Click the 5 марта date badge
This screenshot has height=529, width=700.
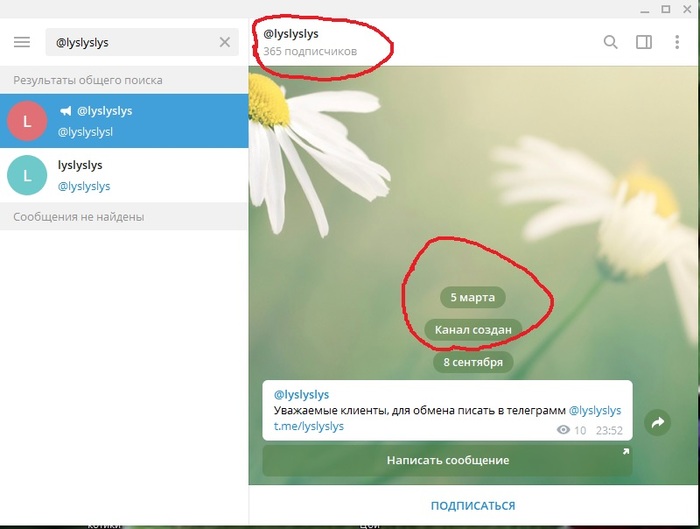473,297
